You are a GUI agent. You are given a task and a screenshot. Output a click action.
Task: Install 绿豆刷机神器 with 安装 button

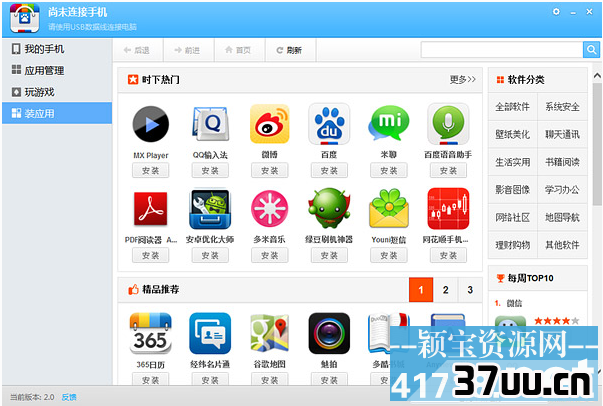point(329,255)
